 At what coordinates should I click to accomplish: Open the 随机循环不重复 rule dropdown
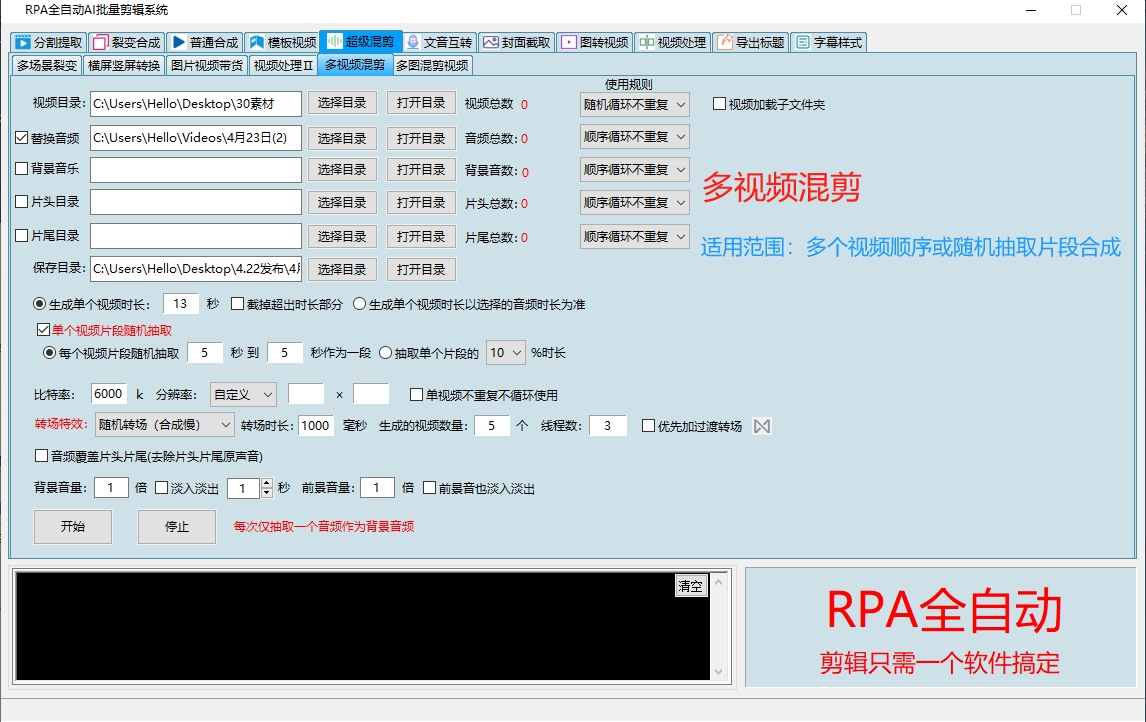[634, 104]
